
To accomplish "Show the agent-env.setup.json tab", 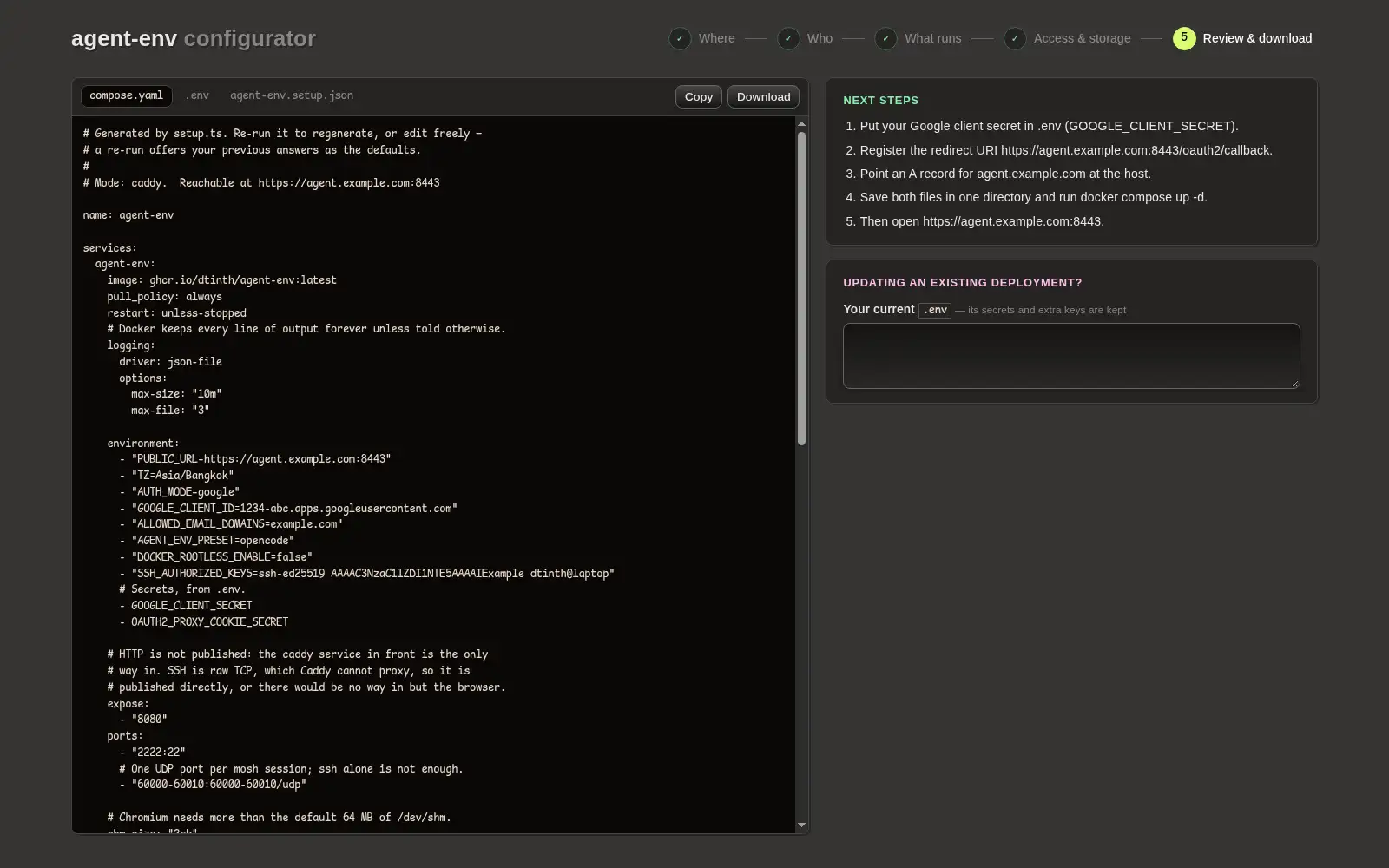I will click(x=292, y=95).
